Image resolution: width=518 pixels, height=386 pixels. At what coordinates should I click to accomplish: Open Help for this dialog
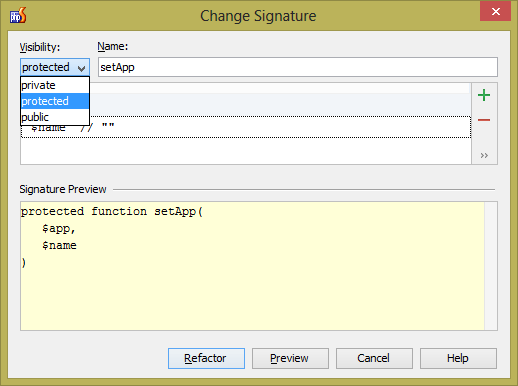(458, 358)
